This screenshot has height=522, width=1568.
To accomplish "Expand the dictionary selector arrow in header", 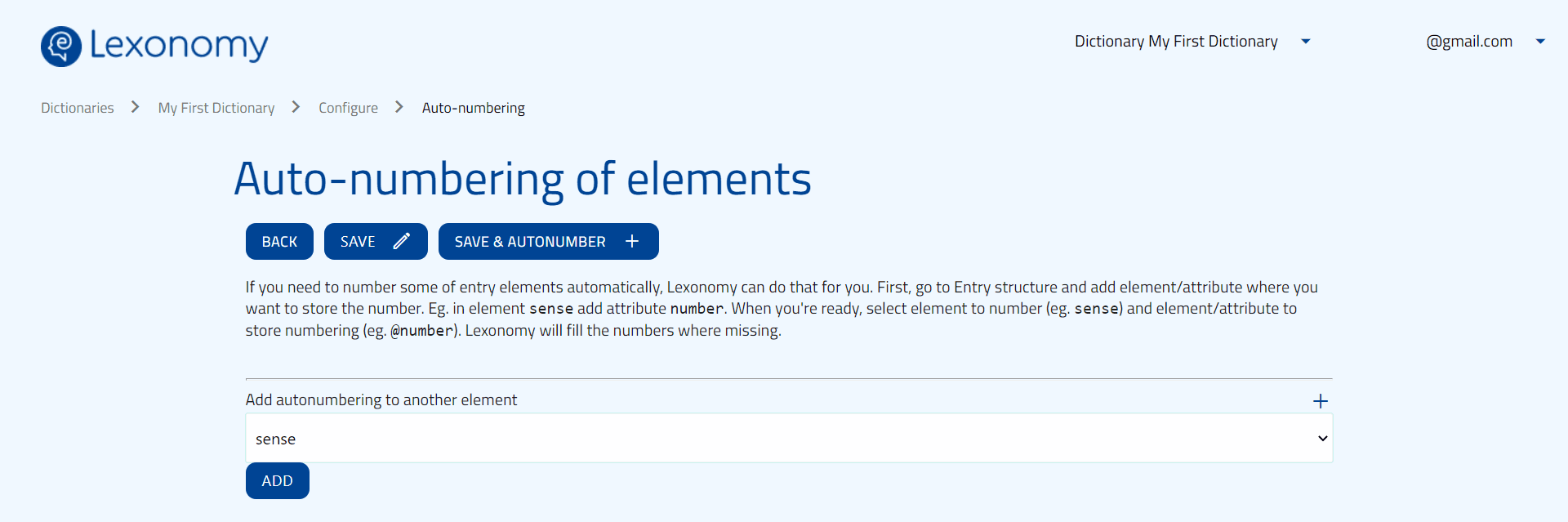I will click(1306, 42).
